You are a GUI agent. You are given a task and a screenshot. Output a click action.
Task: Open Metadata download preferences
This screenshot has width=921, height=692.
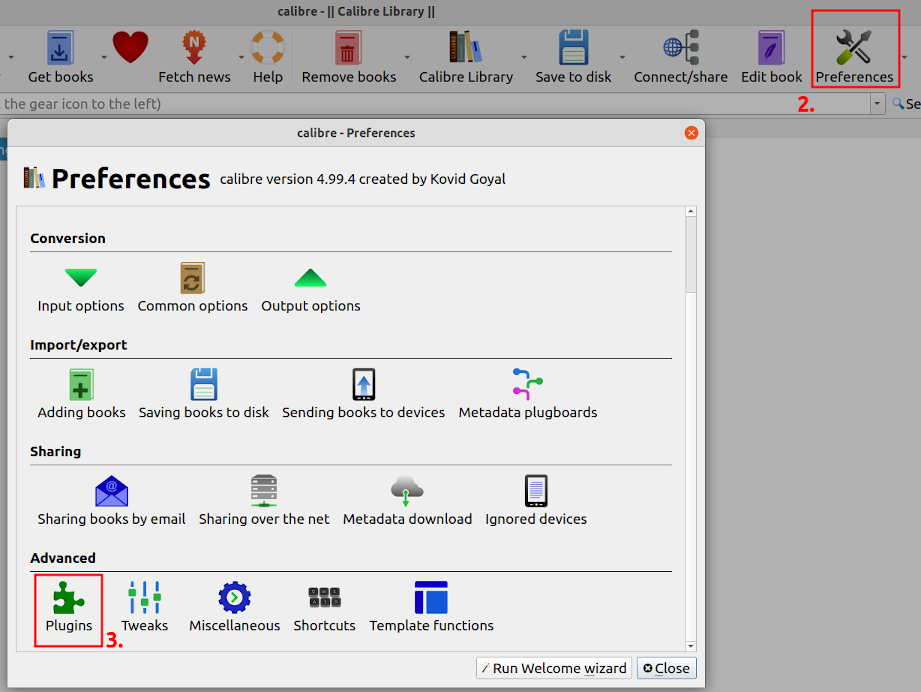[x=408, y=501]
